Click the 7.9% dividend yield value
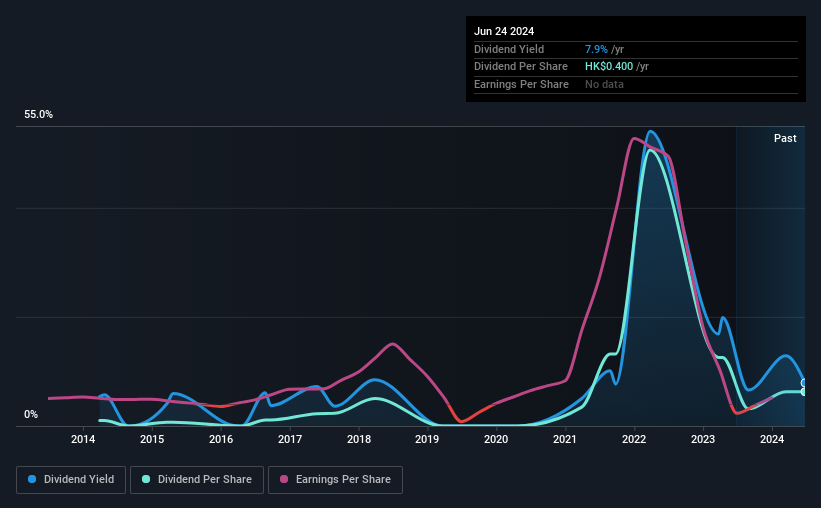 596,49
